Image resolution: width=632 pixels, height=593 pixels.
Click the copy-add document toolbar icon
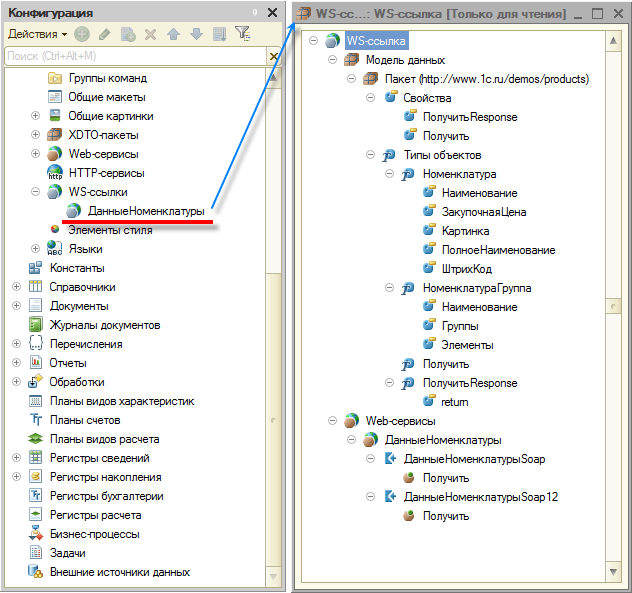click(x=128, y=34)
